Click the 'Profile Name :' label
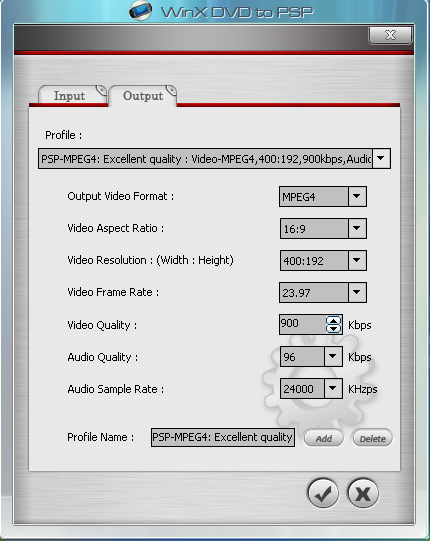Screen dimensions: 430x541 click(x=100, y=437)
